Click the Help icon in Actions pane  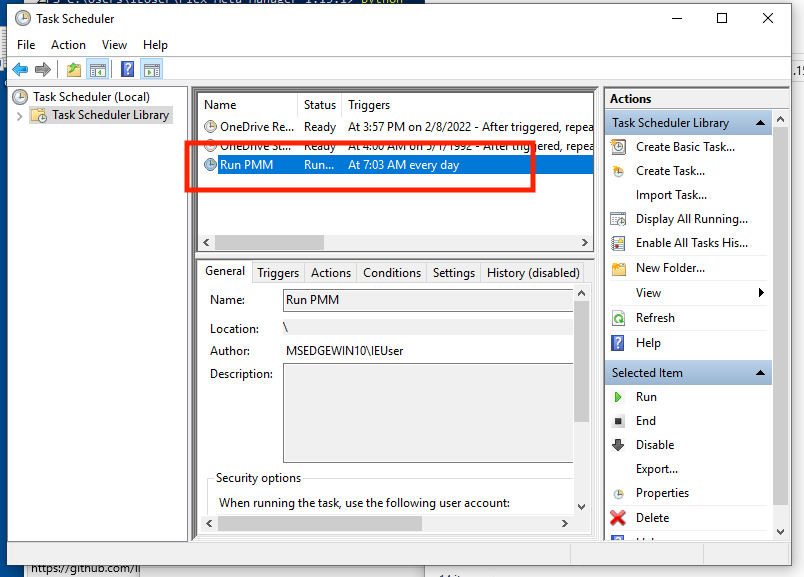point(618,343)
